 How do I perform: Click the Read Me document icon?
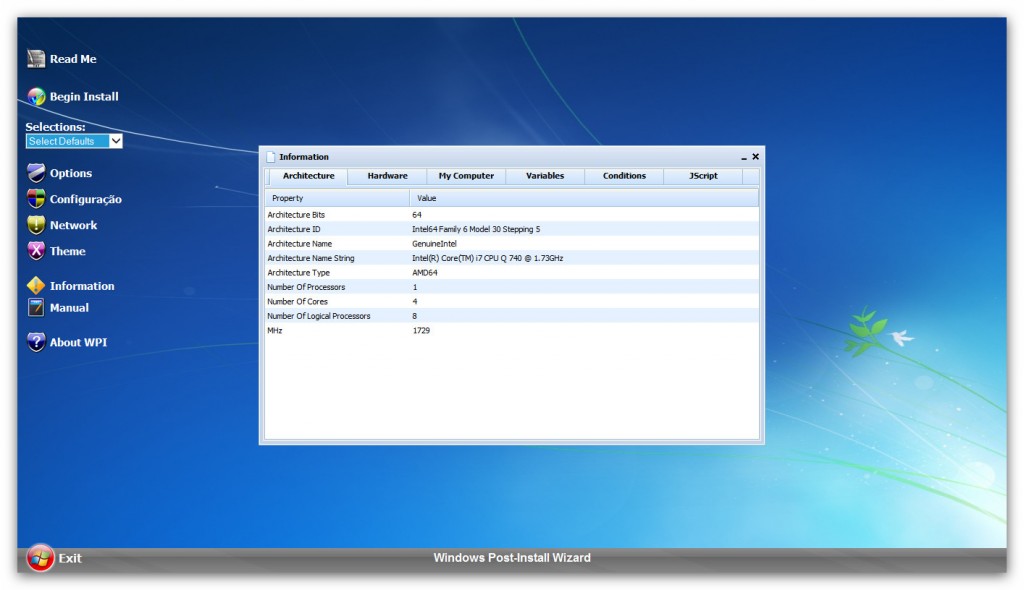(36, 59)
